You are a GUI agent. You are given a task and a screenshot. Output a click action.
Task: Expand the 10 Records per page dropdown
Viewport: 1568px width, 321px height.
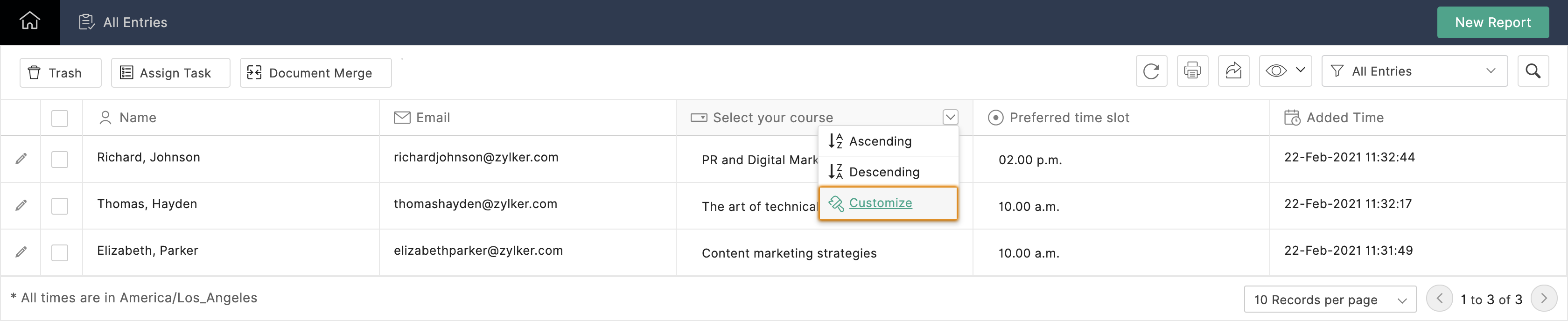point(1330,300)
